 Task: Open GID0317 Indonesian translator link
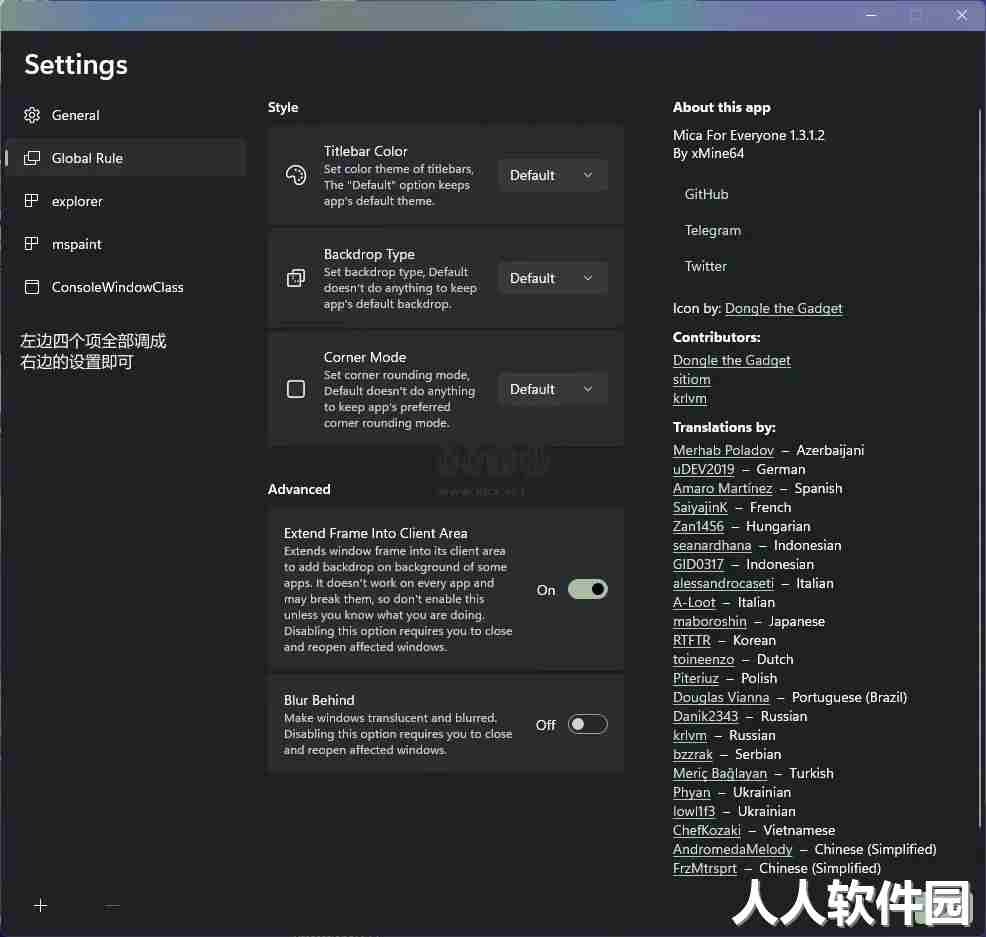[x=698, y=564]
